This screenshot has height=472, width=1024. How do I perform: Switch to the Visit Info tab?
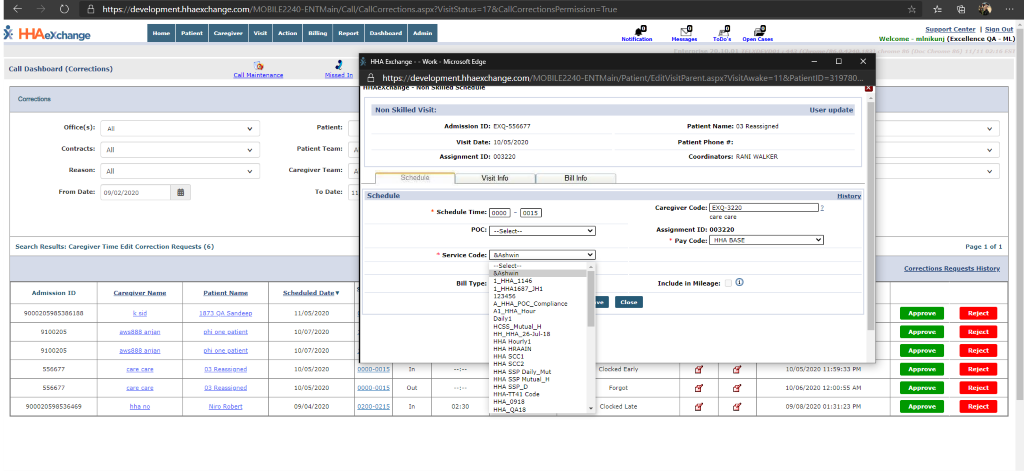coord(495,178)
